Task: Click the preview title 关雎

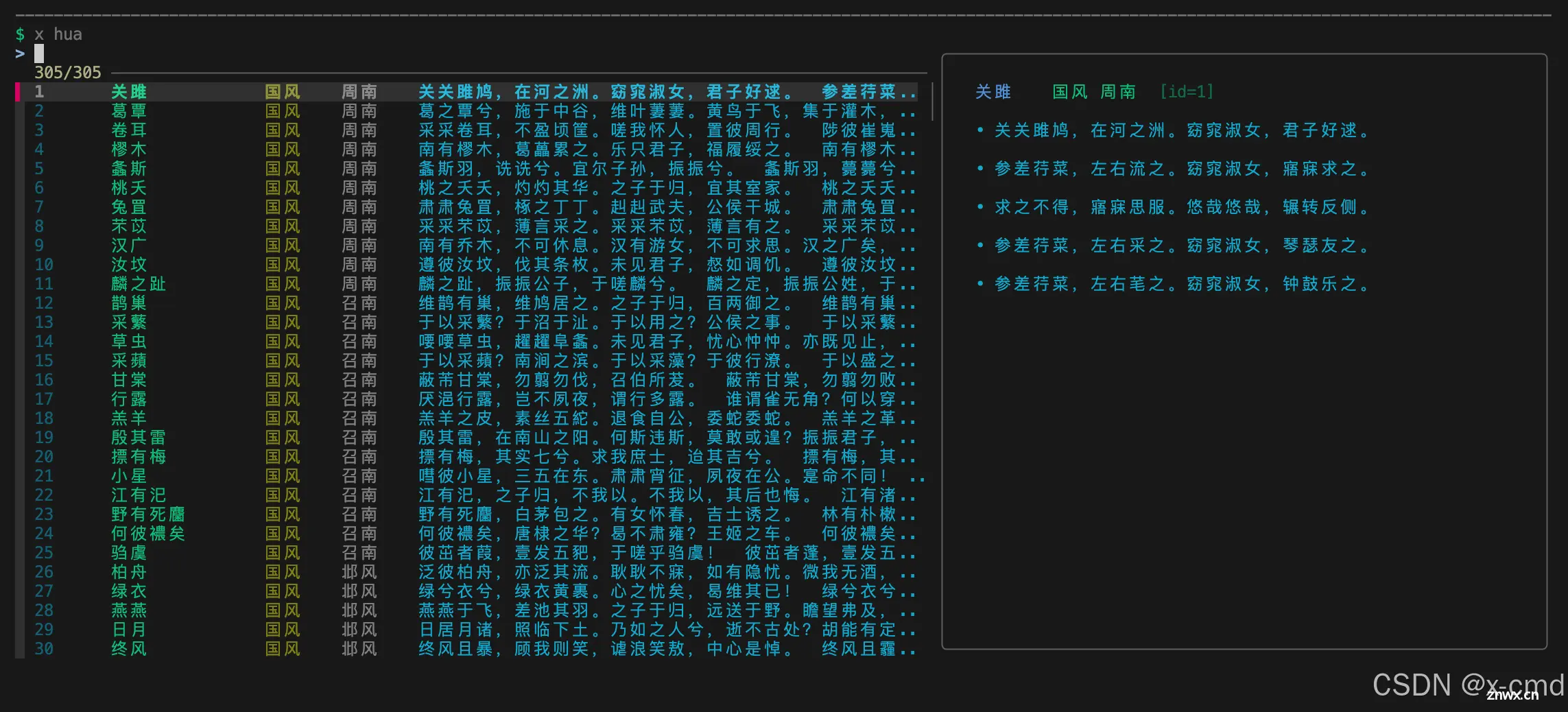Action: (993, 92)
